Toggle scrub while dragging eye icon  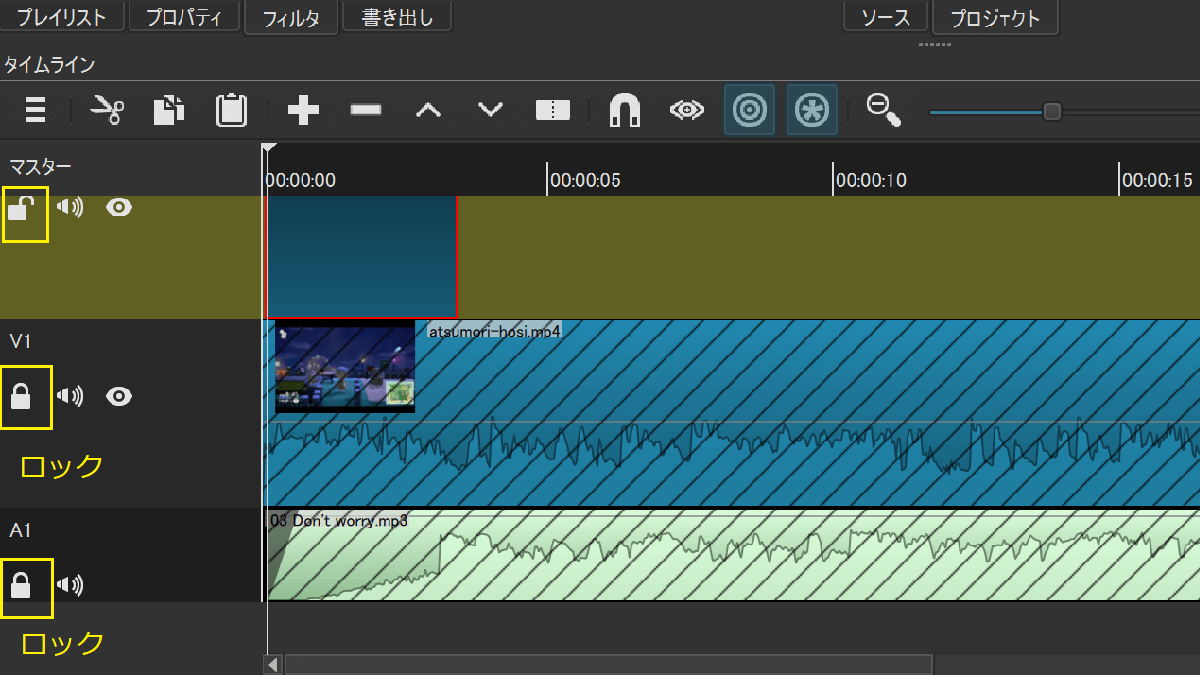click(687, 110)
